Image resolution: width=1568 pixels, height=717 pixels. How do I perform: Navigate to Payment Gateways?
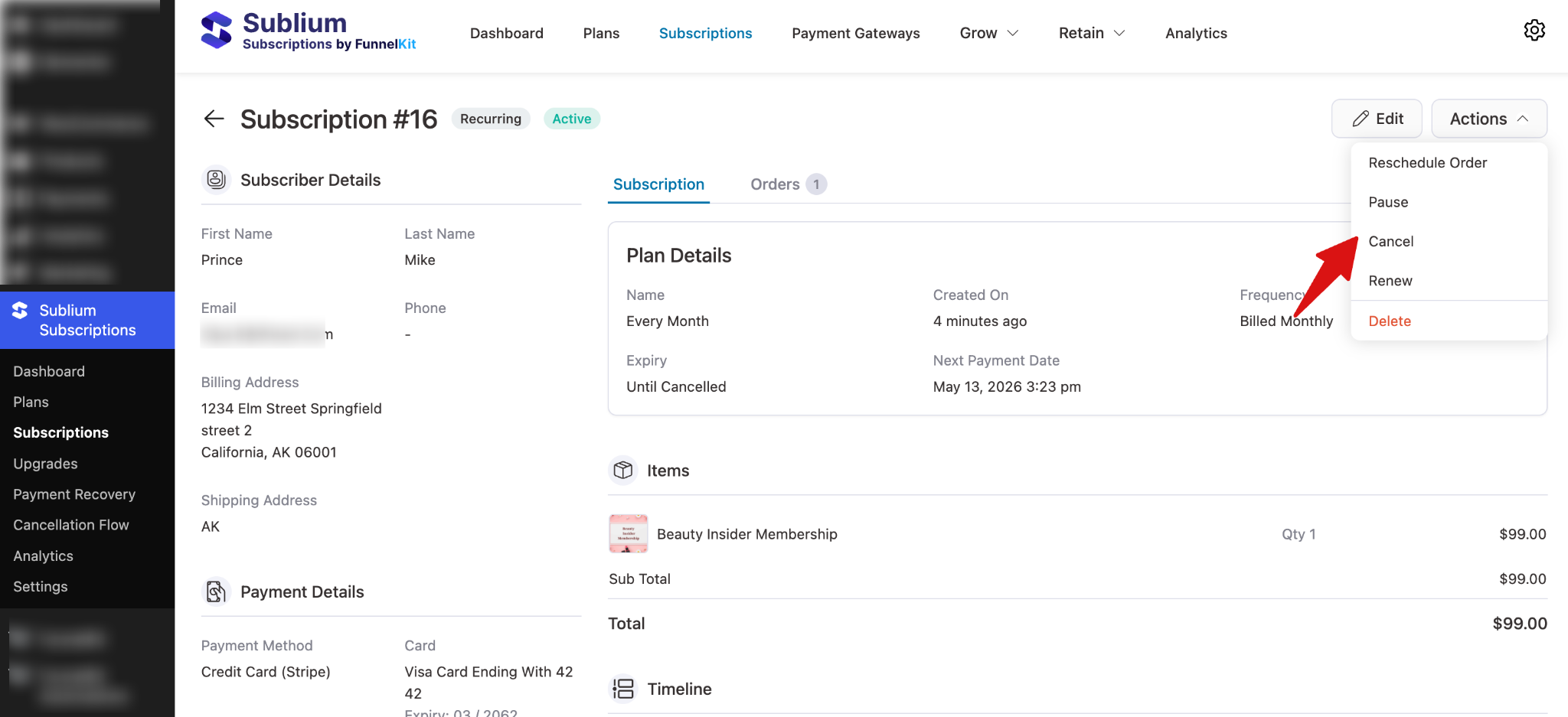click(855, 33)
